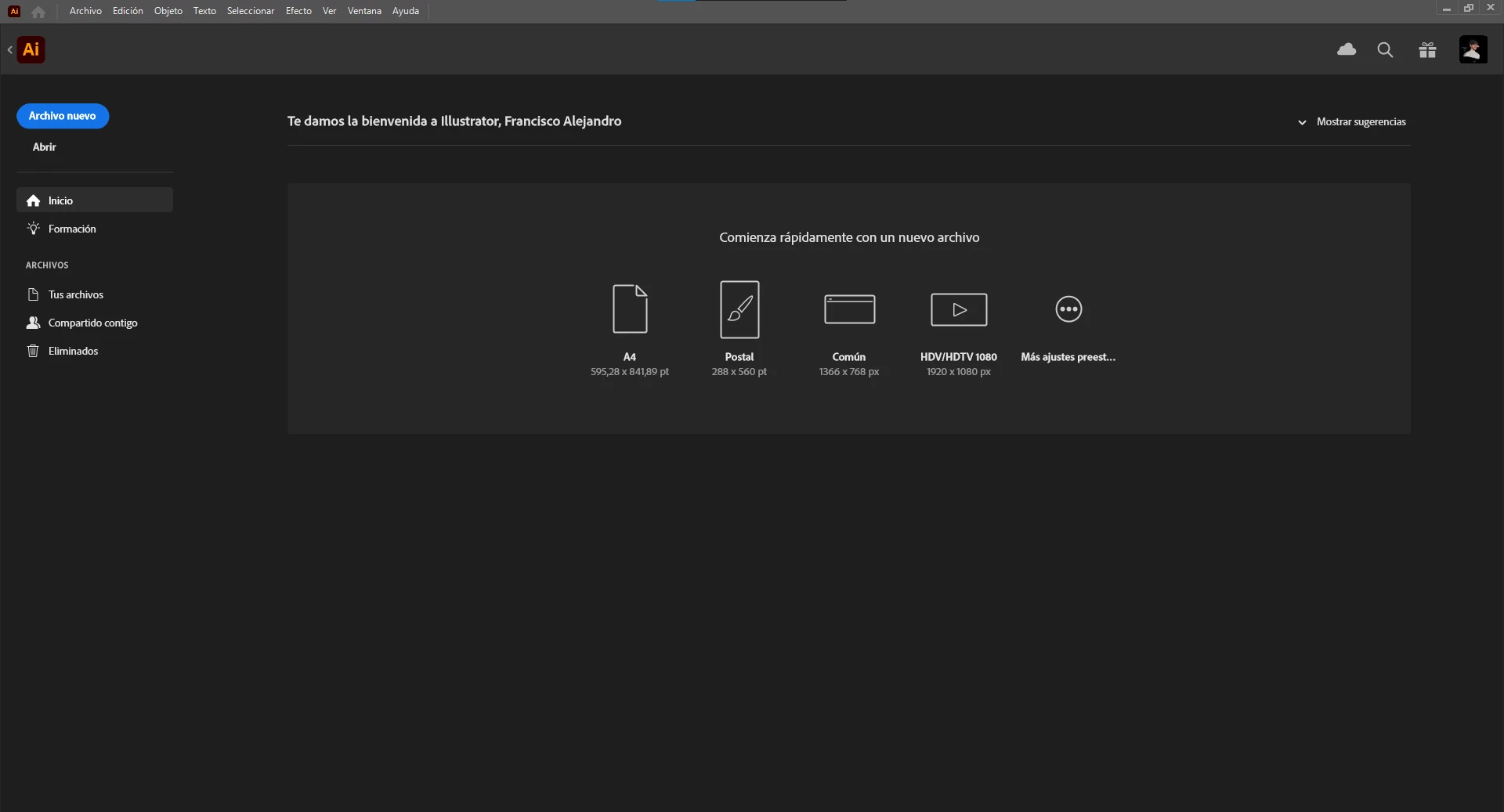This screenshot has height=812, width=1504.
Task: Open Más ajustes preestablecidos ellipsis icon
Action: pos(1068,309)
